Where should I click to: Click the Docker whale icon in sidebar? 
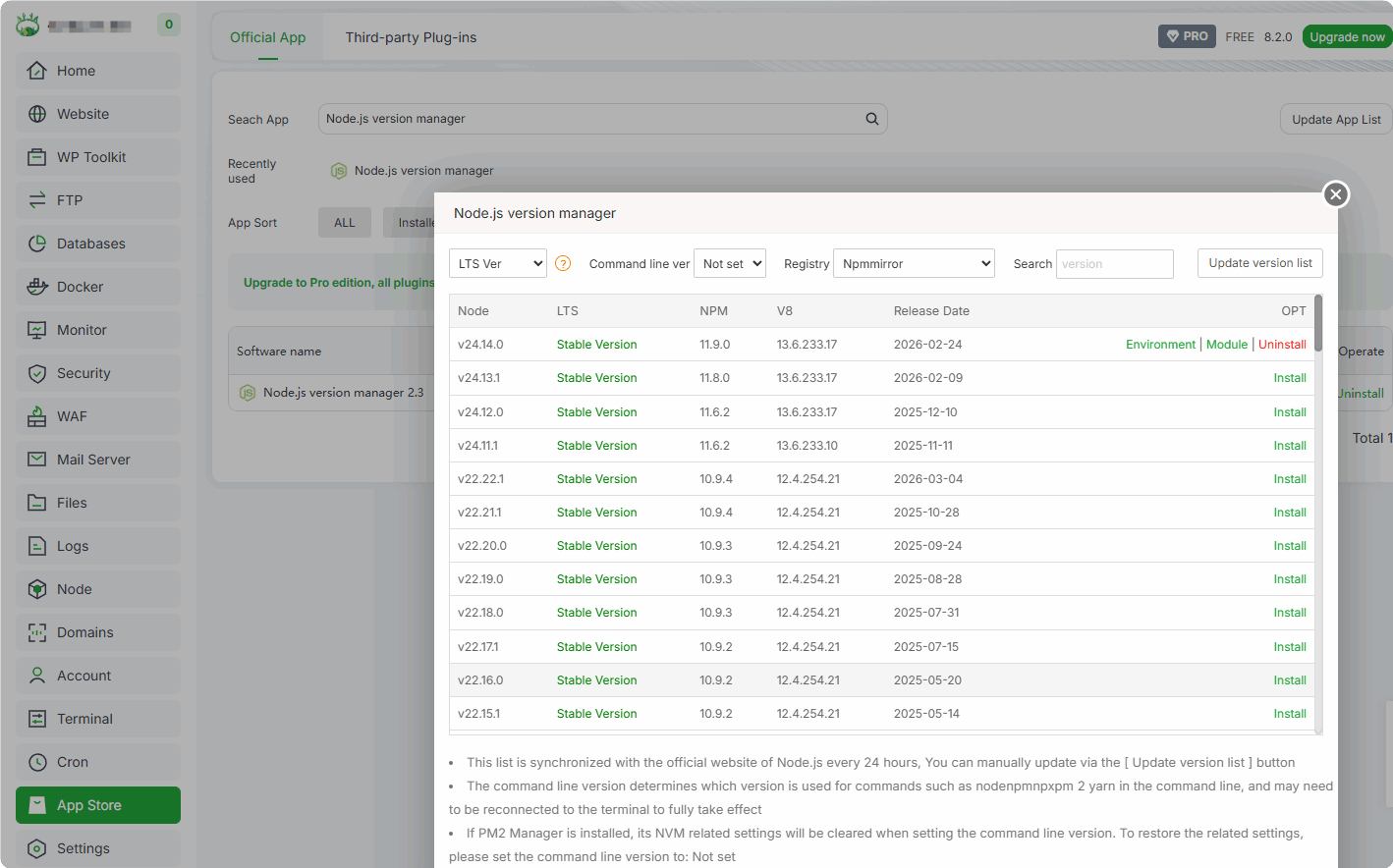click(x=37, y=287)
